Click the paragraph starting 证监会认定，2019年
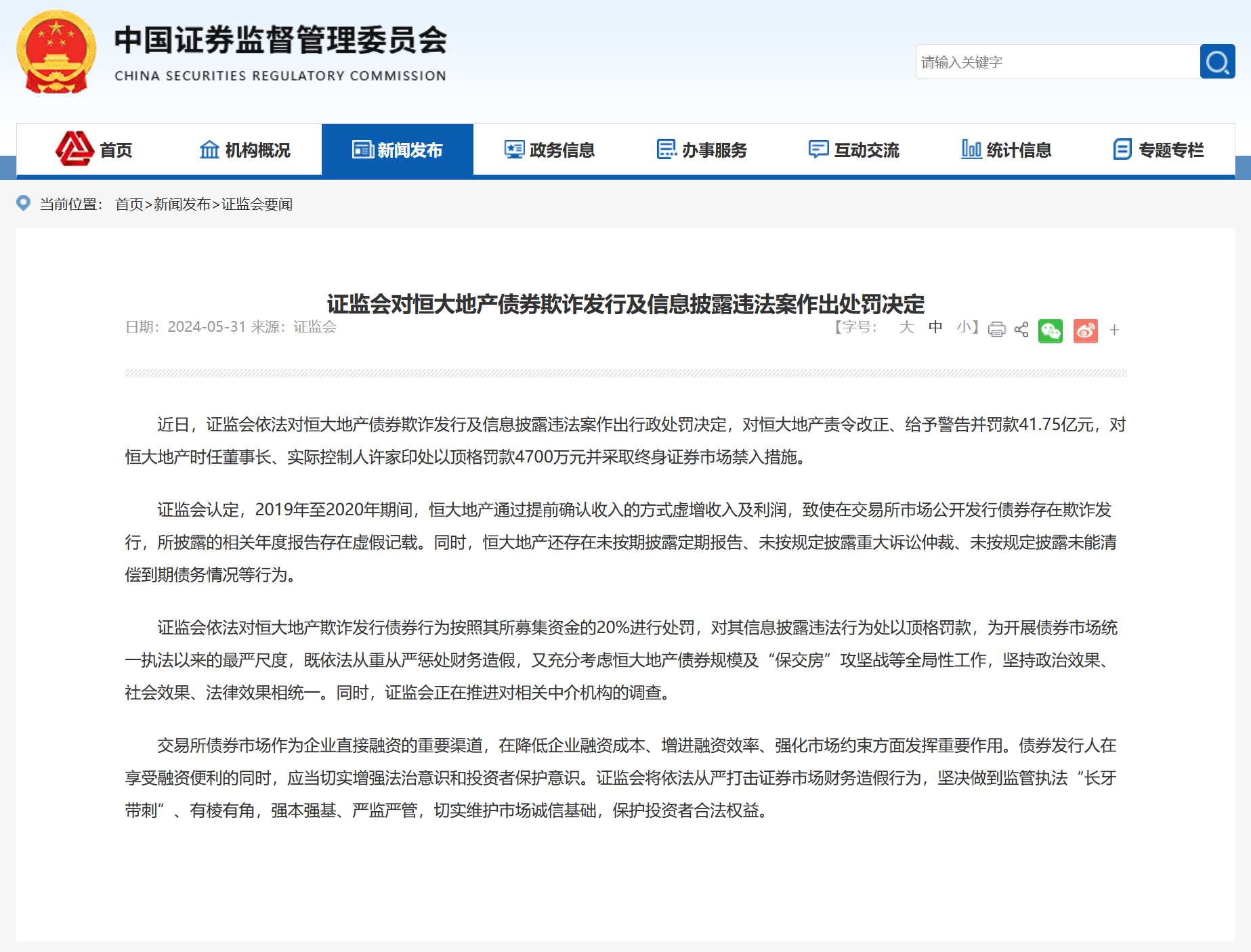Image resolution: width=1251 pixels, height=952 pixels. coord(626,542)
